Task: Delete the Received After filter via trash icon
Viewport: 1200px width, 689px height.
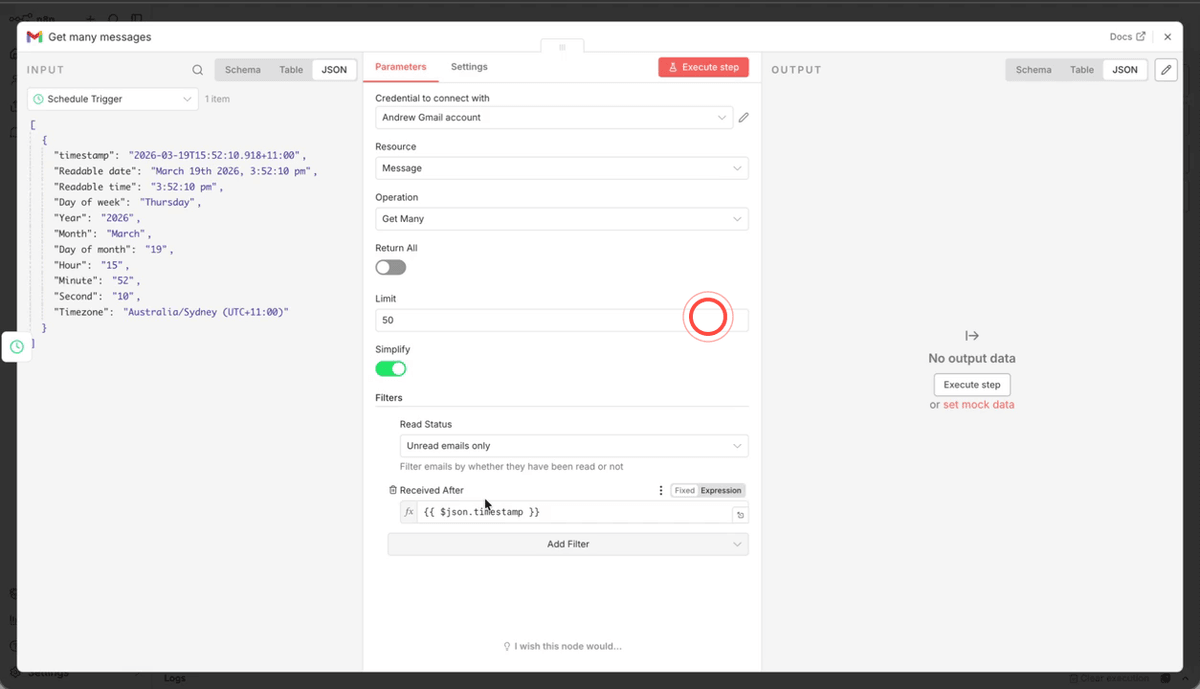Action: pyautogui.click(x=393, y=490)
